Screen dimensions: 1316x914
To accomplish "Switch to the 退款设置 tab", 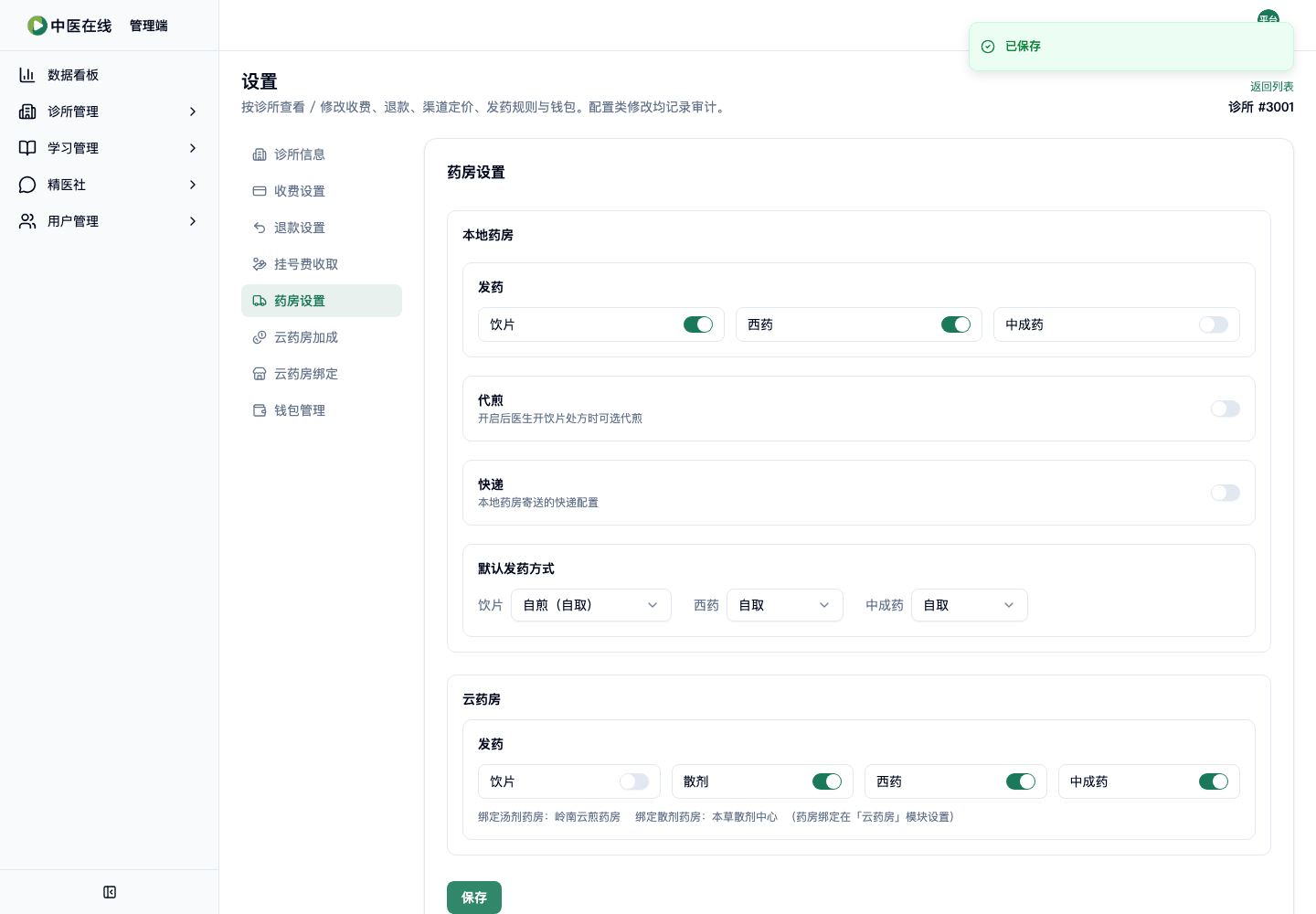I will [322, 228].
